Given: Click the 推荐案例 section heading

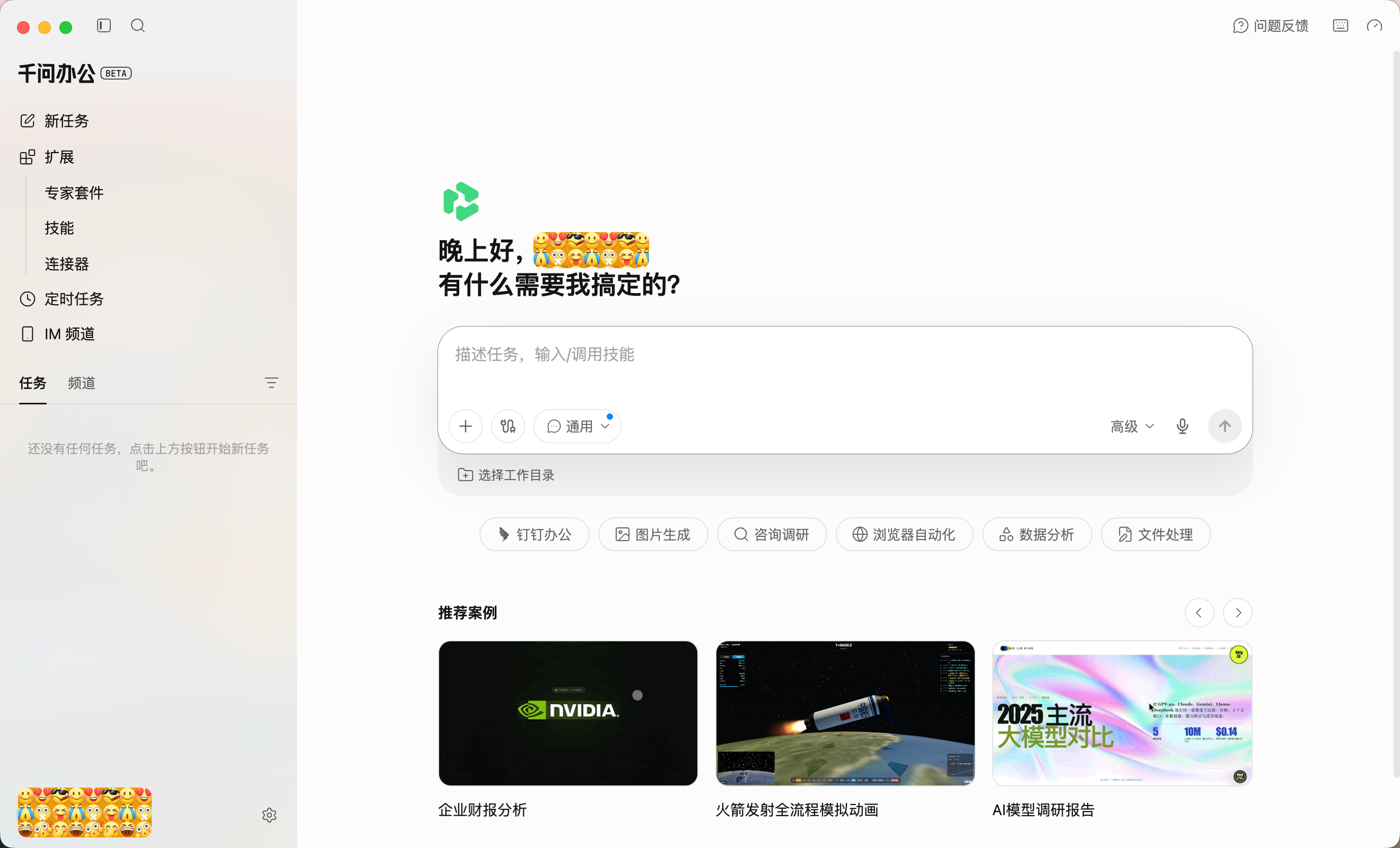Looking at the screenshot, I should click(x=468, y=612).
